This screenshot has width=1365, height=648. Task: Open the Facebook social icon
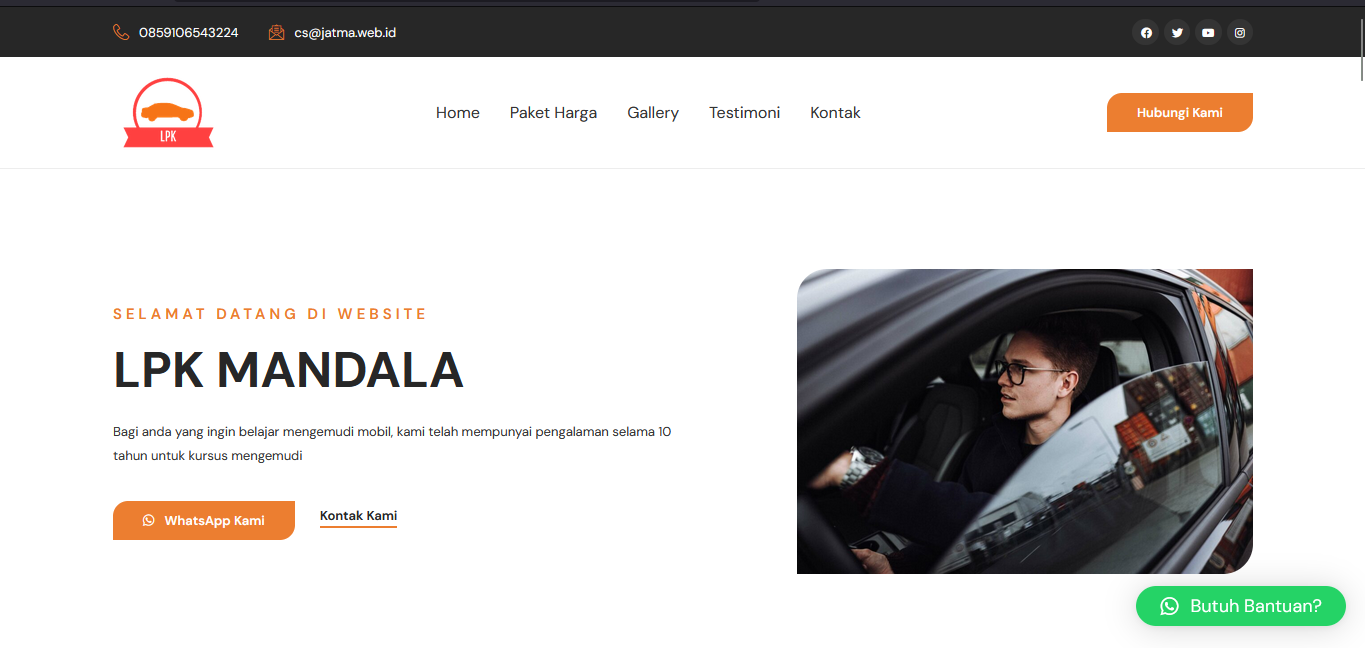coord(1146,33)
